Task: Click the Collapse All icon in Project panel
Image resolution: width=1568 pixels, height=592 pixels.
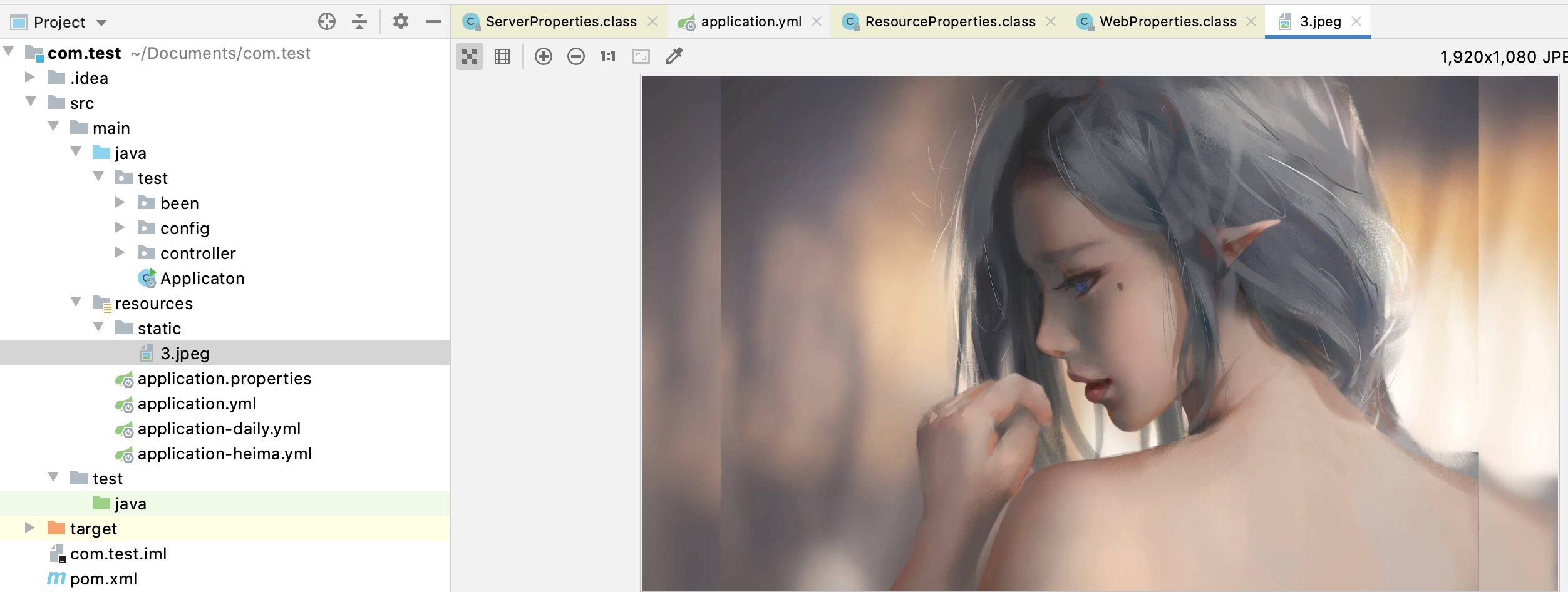Action: tap(359, 22)
